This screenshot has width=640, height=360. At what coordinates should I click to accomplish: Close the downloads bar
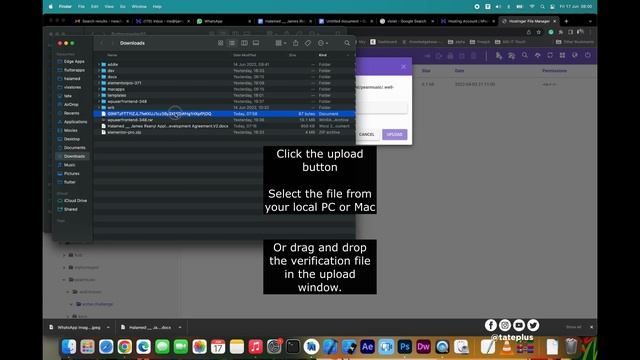[x=591, y=327]
